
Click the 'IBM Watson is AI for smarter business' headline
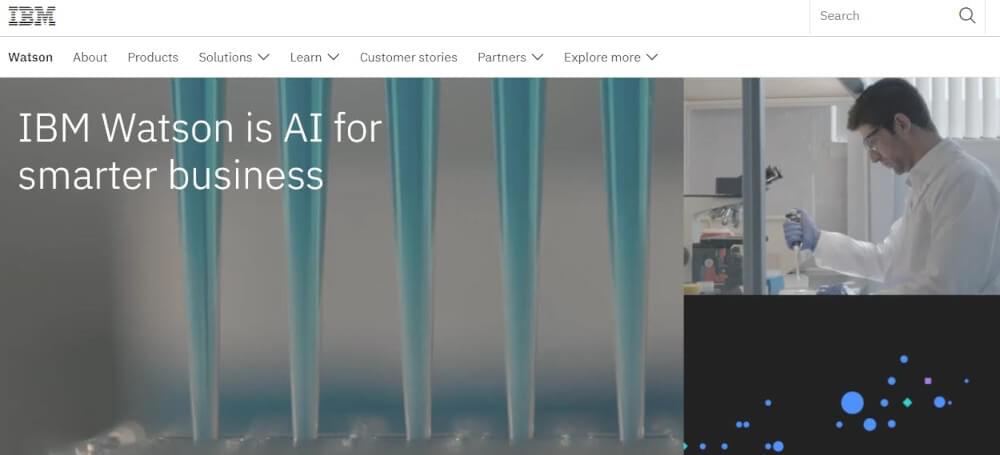pos(200,151)
